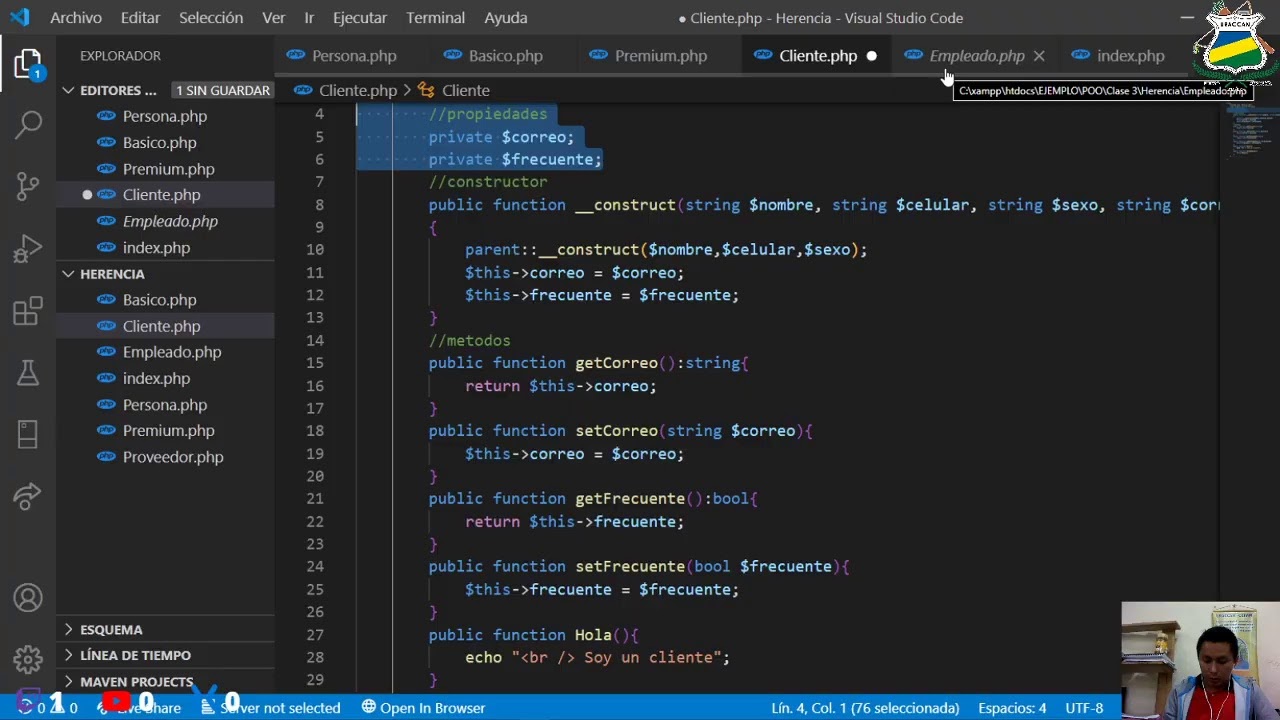This screenshot has height=720, width=1280.
Task: Open the Accounts icon
Action: coord(28,598)
